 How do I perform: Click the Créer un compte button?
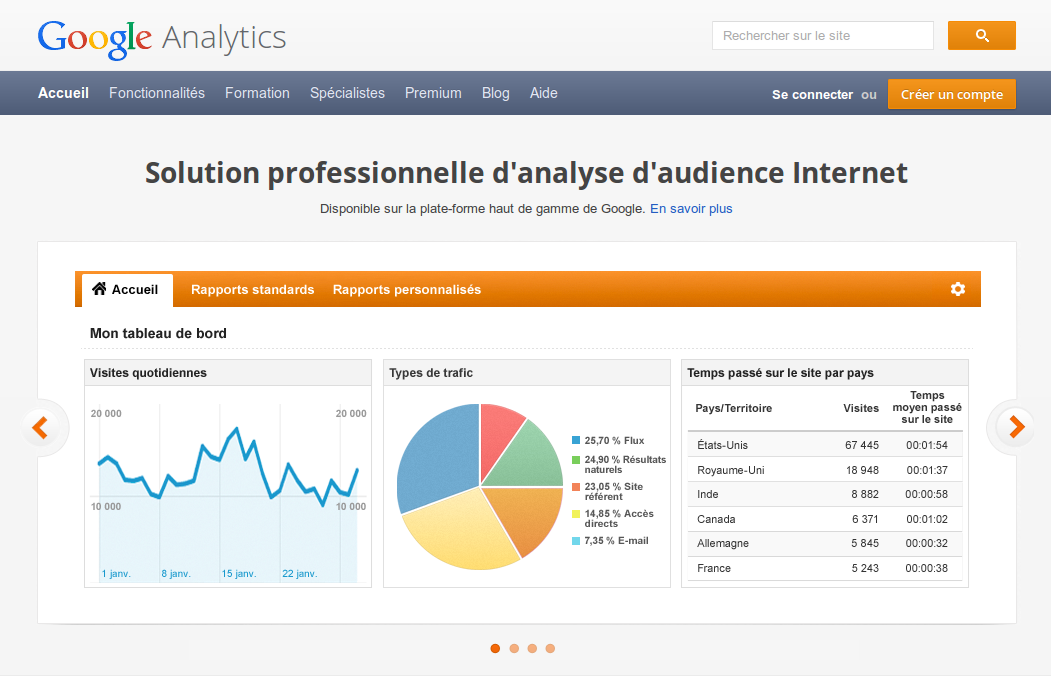(952, 94)
